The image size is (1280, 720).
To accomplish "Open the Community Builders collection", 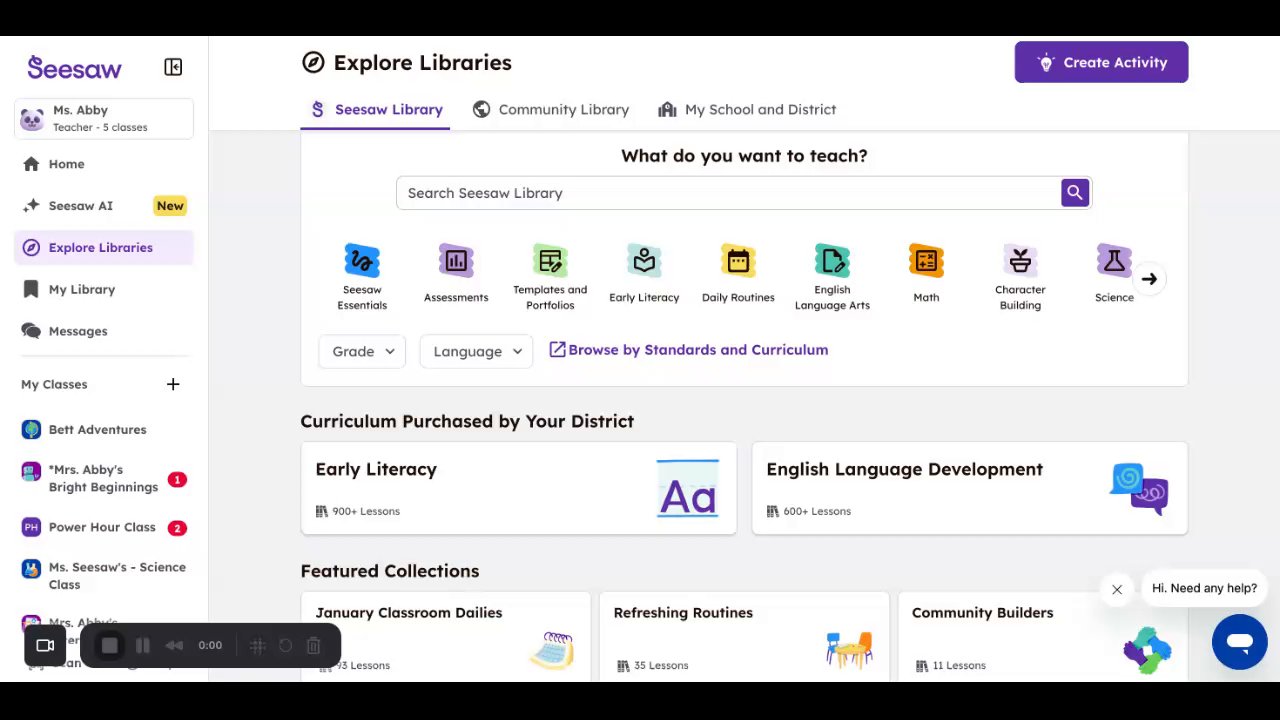I will coord(1043,637).
